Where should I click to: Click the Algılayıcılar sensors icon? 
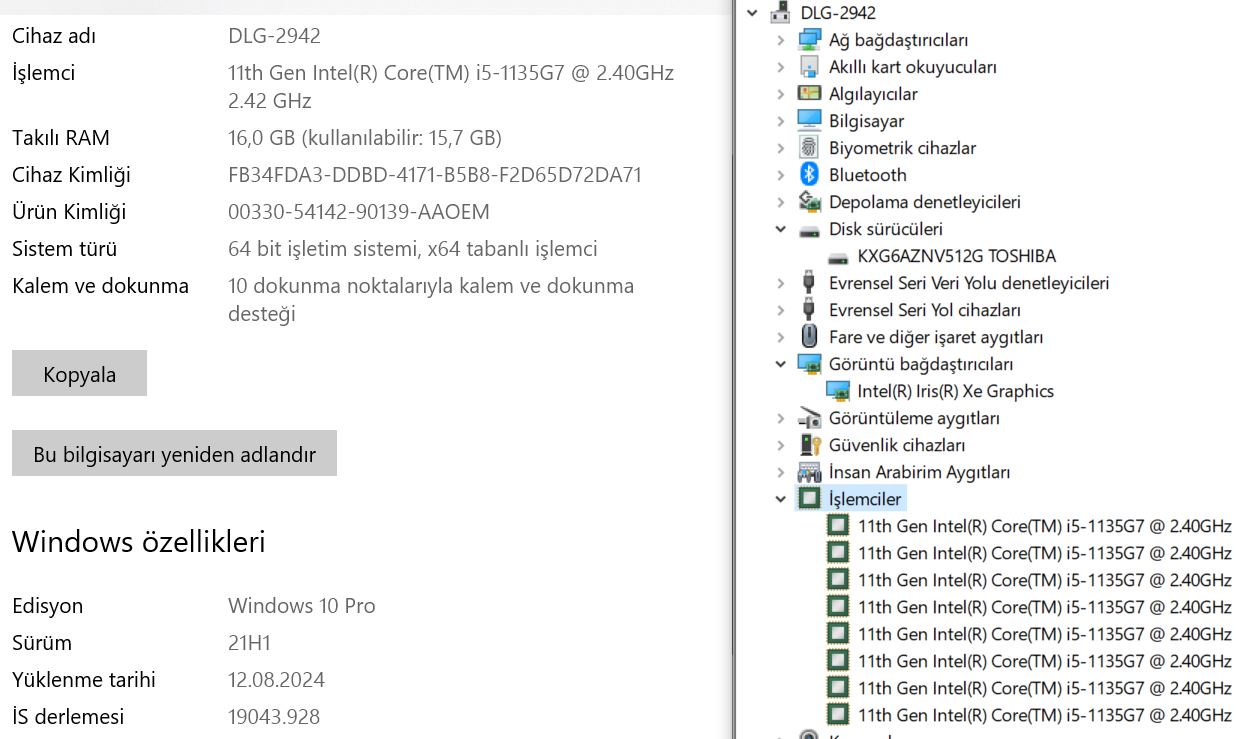click(x=809, y=94)
